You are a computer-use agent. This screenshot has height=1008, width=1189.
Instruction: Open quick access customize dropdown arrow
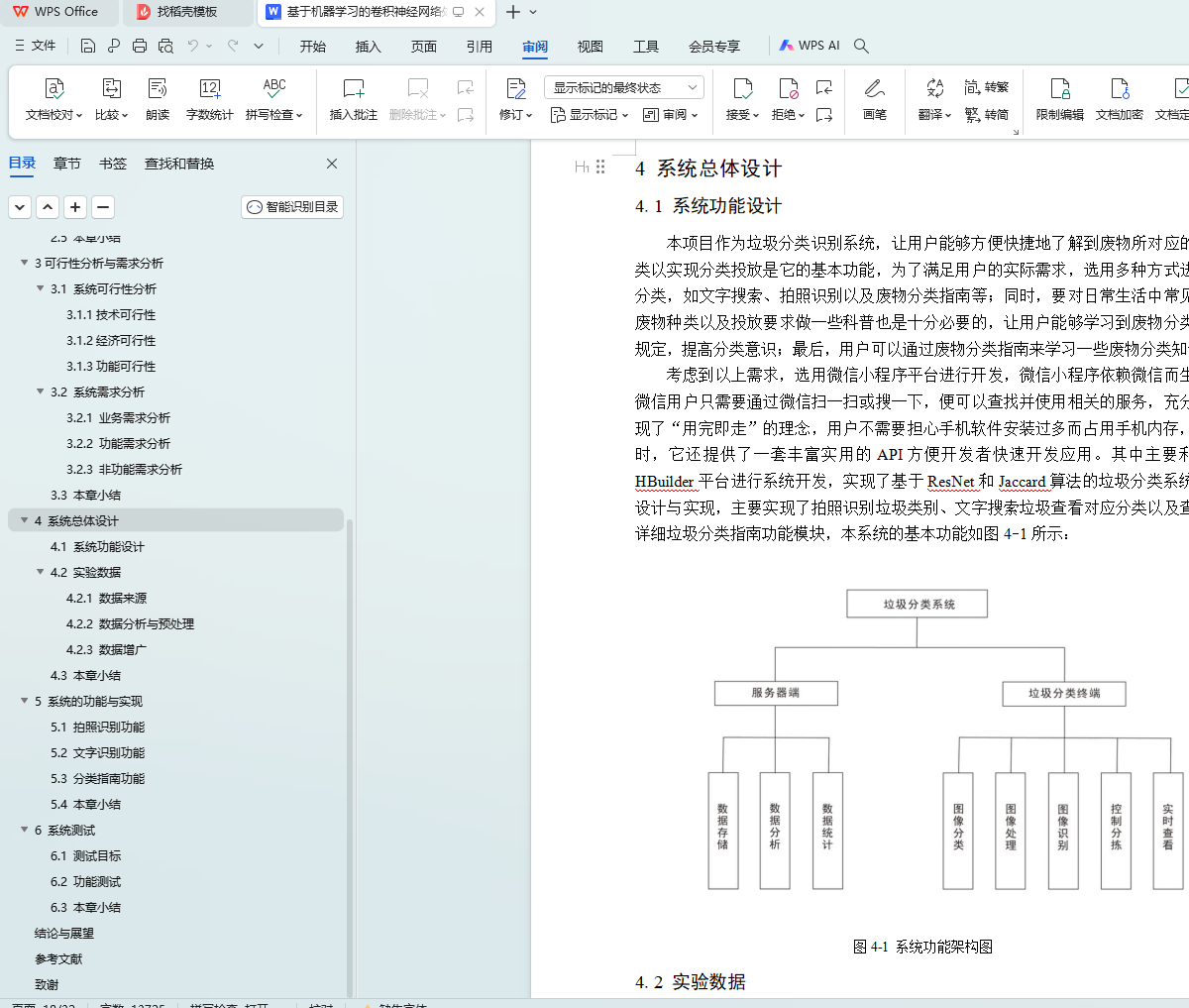(x=259, y=46)
